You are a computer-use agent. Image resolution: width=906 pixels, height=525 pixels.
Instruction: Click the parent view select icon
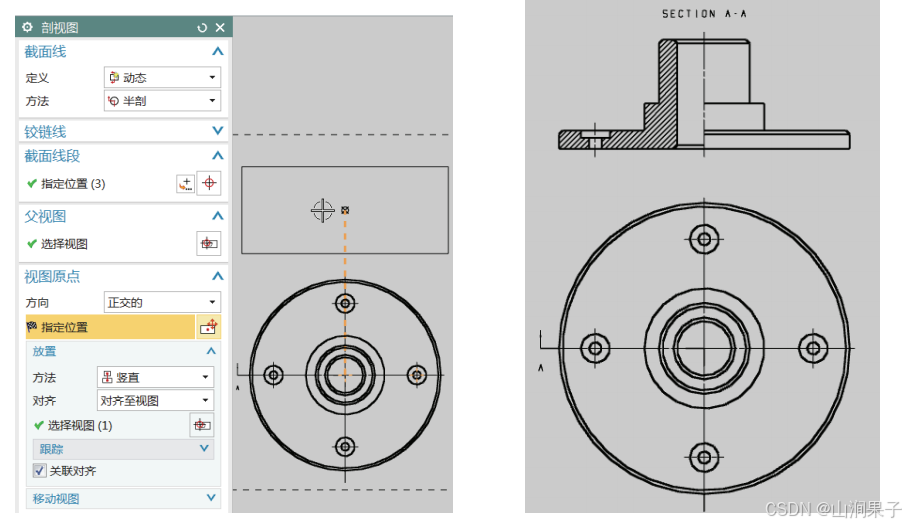209,244
